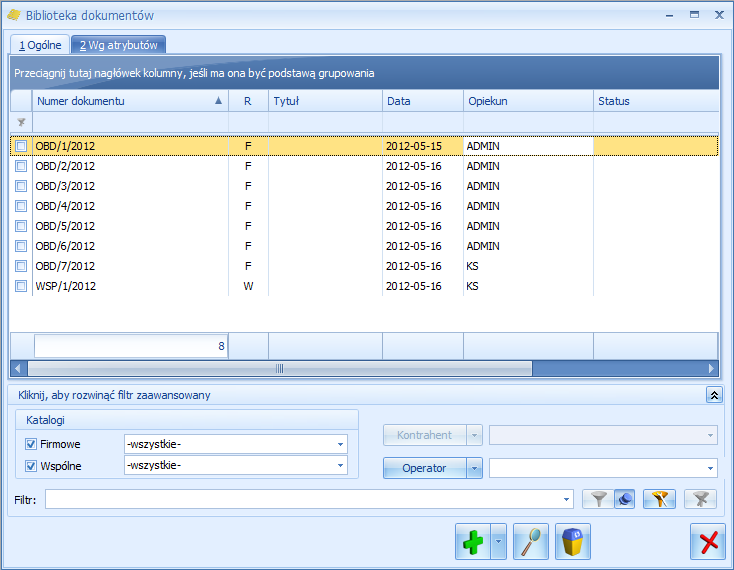Click record count 8 summary cell
The image size is (734, 570).
point(131,346)
